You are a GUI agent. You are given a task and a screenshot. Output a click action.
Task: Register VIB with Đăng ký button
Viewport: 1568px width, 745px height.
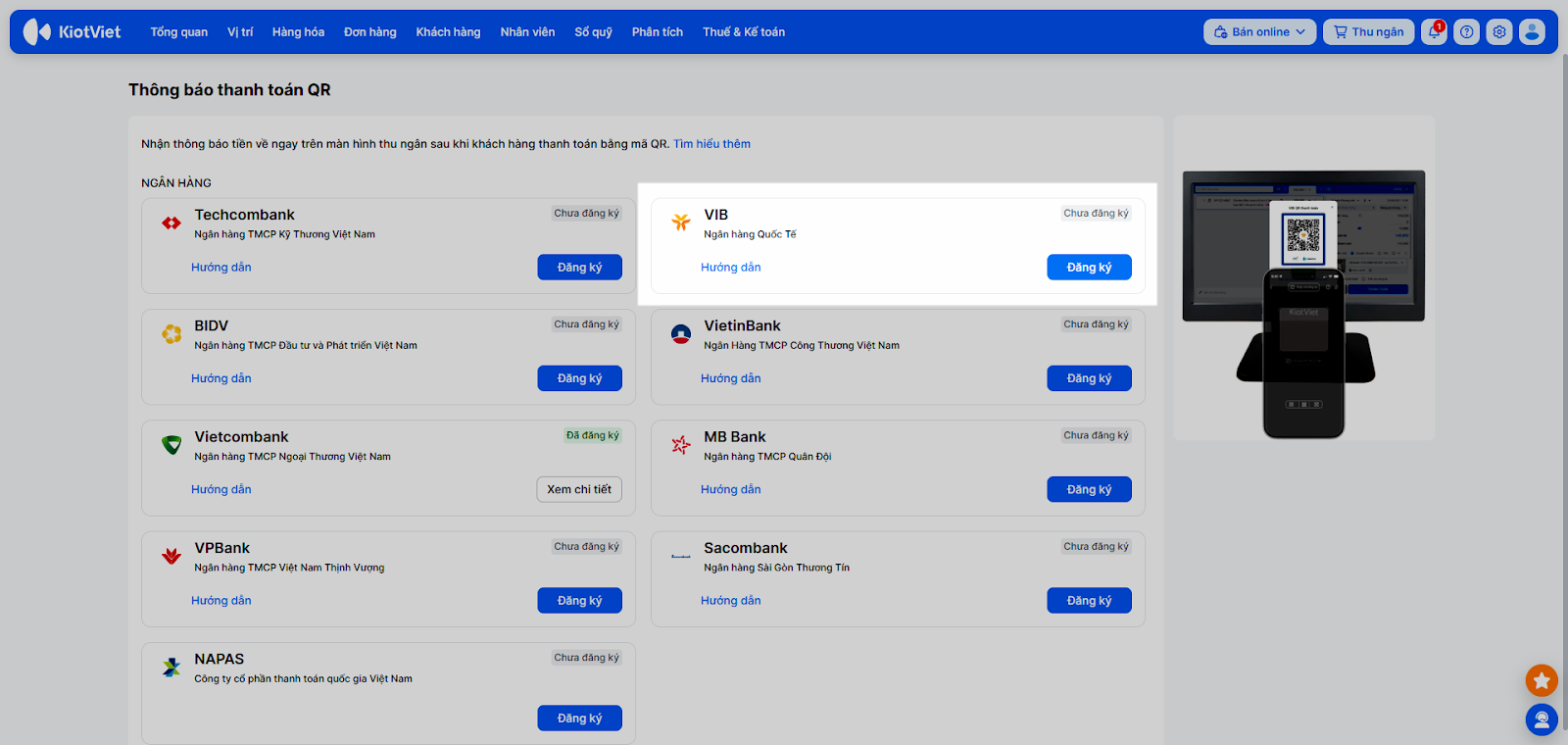[x=1089, y=268]
